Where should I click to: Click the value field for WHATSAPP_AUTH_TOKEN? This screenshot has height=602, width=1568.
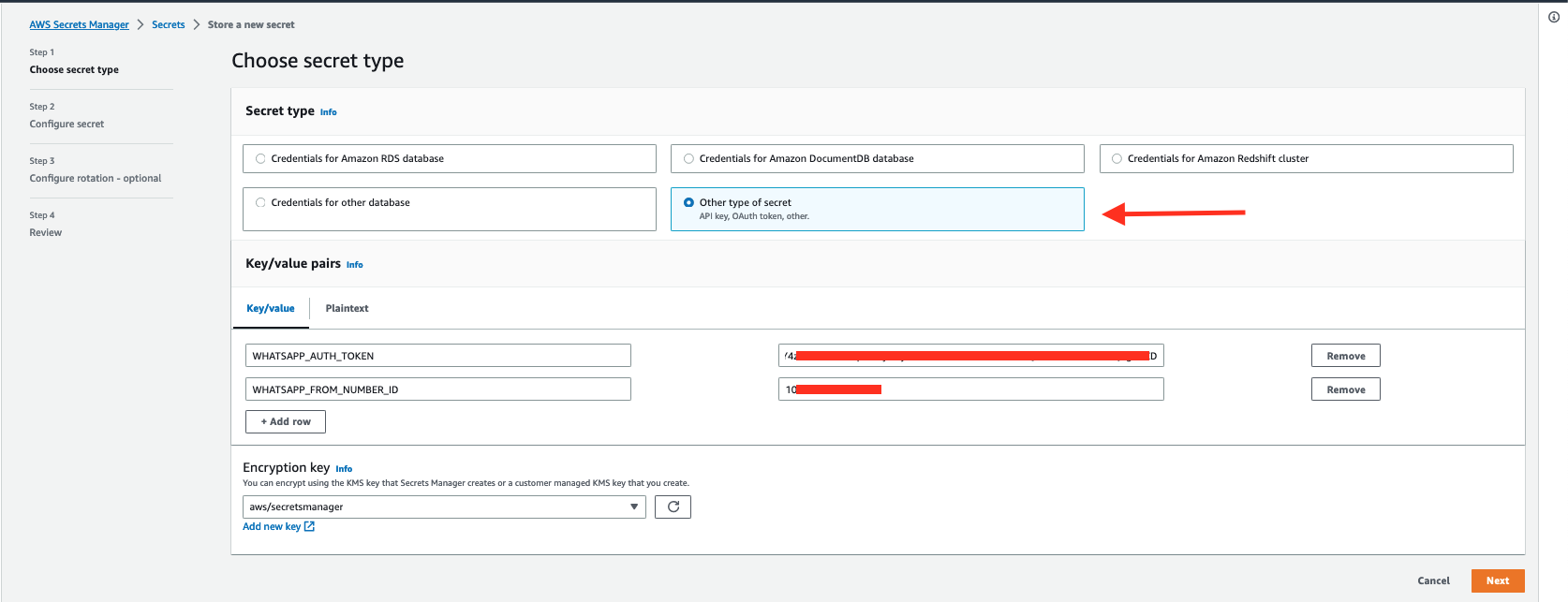(x=971, y=356)
